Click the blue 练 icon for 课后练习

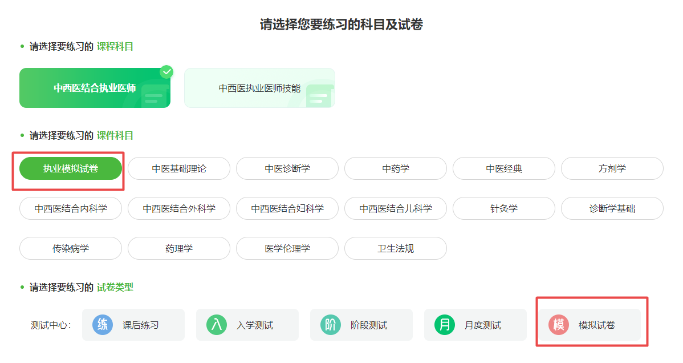pos(102,325)
